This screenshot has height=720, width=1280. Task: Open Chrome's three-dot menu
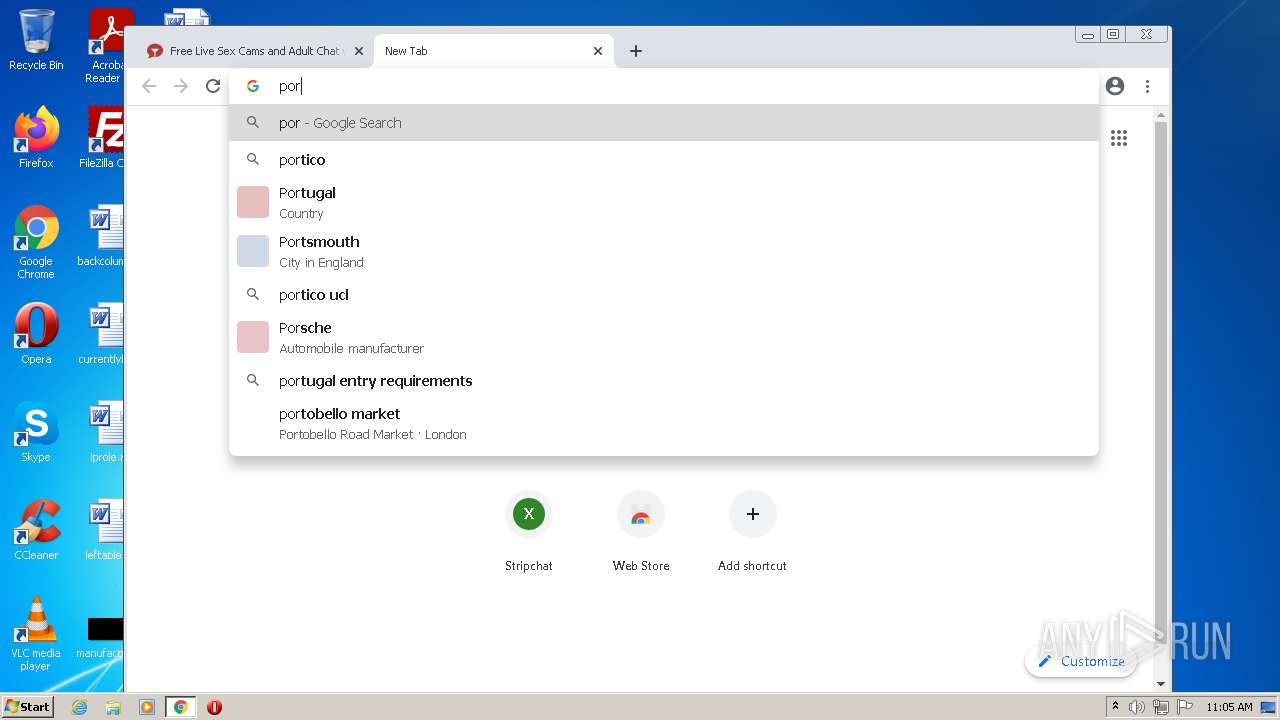point(1147,86)
